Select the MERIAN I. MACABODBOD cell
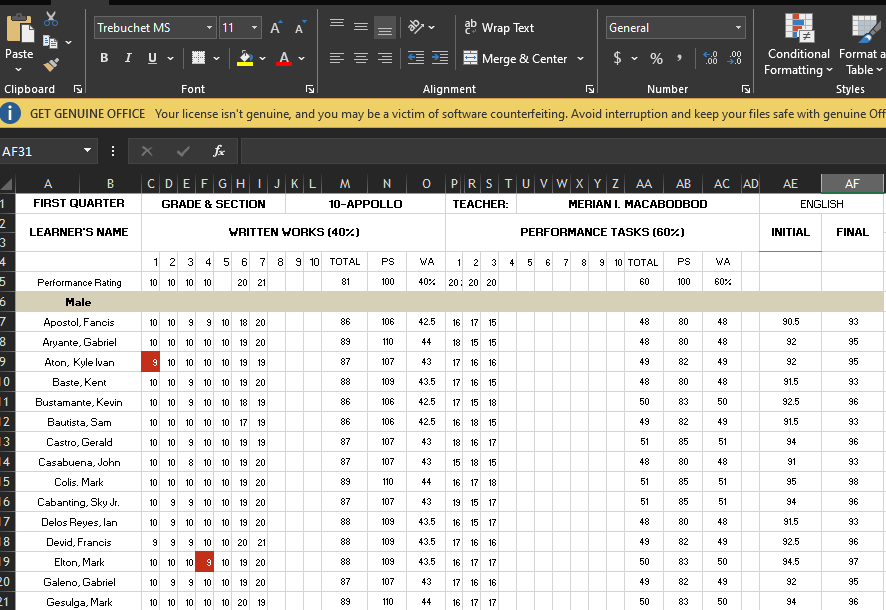 pyautogui.click(x=637, y=204)
